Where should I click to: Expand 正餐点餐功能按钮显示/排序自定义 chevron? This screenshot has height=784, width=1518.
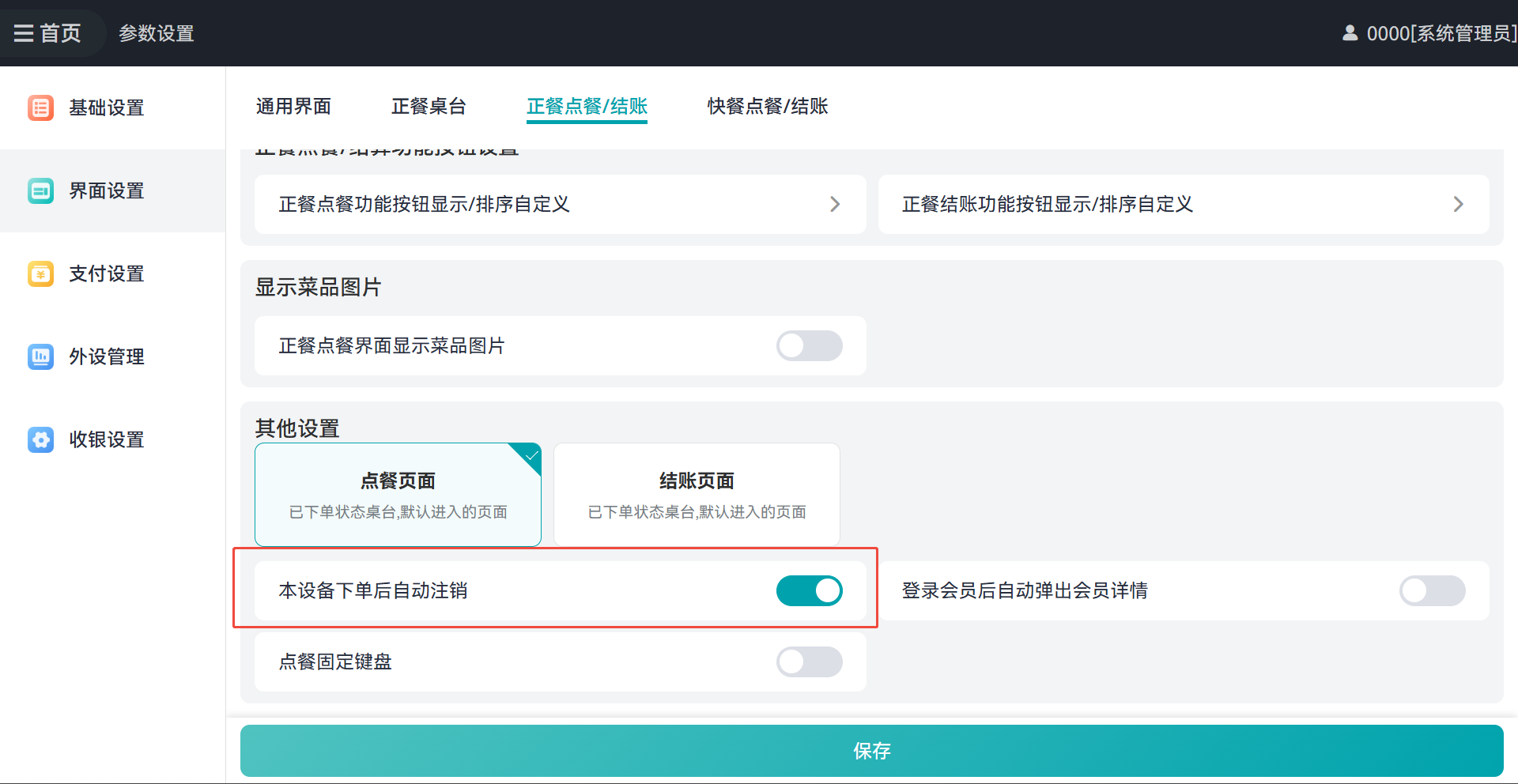835,204
